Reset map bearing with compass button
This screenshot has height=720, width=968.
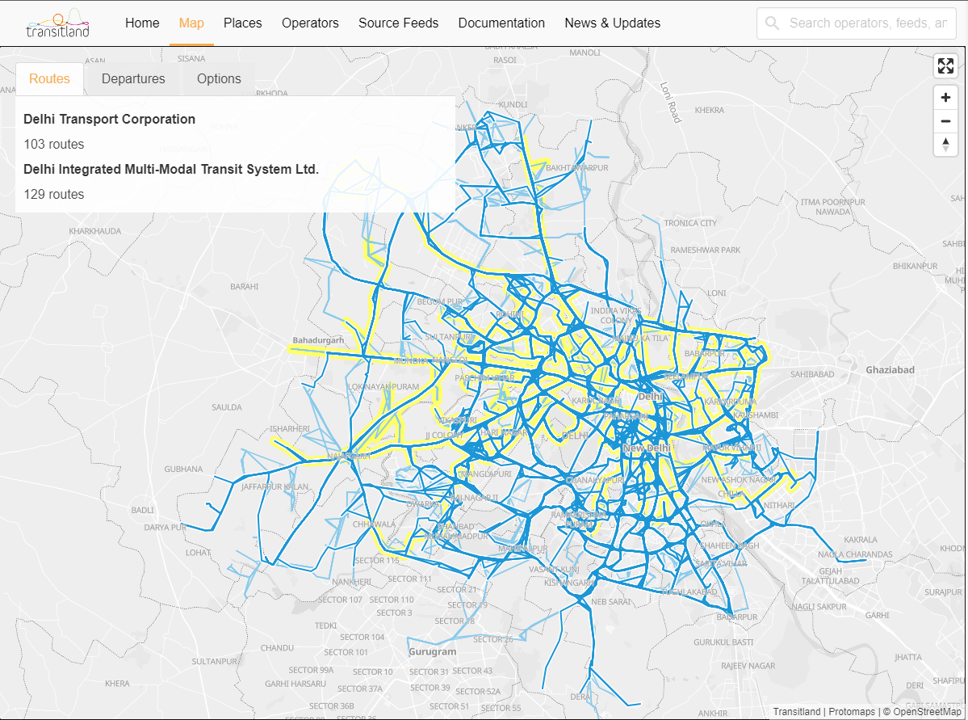tap(945, 145)
